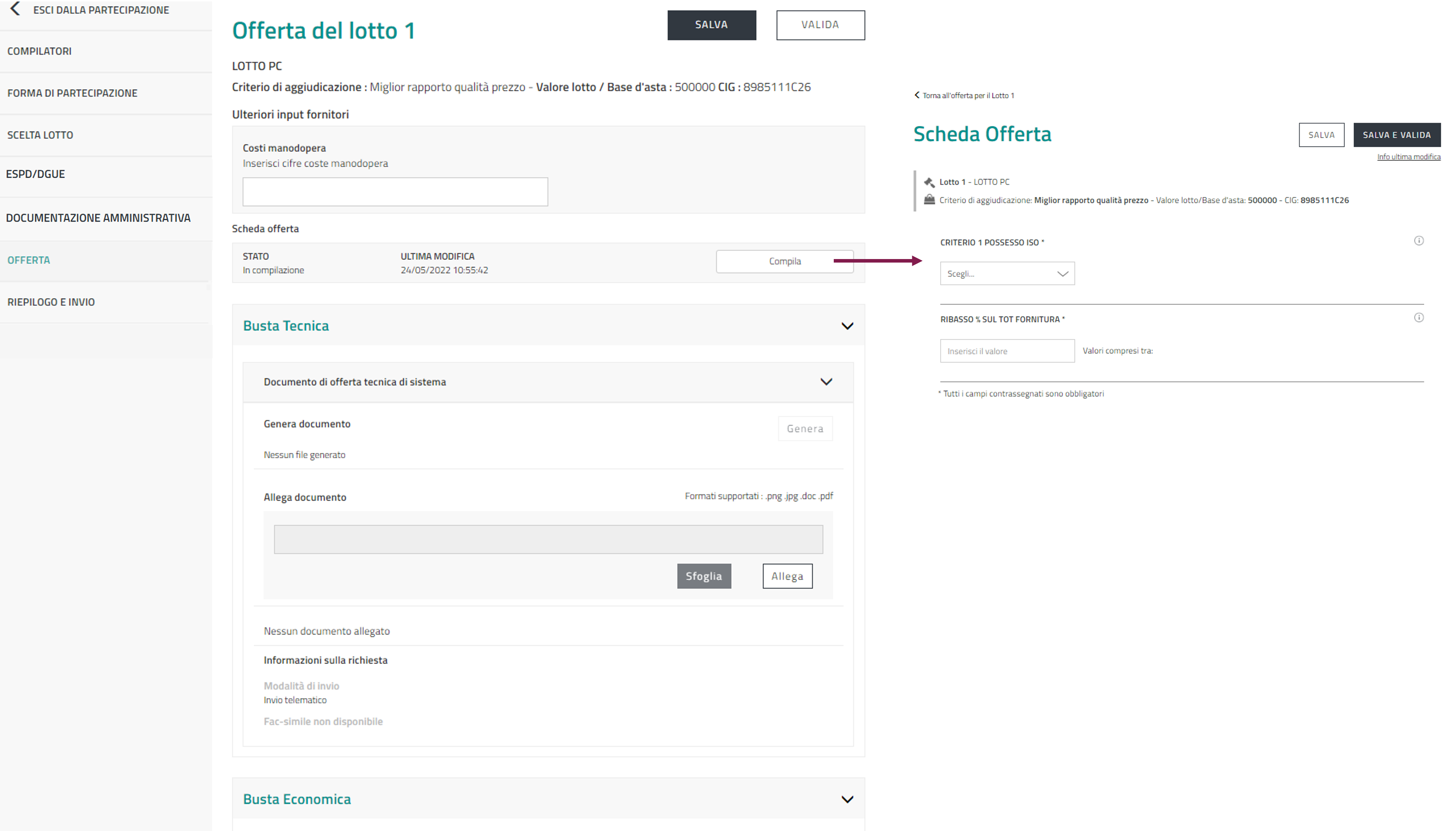1456x831 pixels.
Task: Click Compila to fill the Scheda offerta
Action: 784,262
